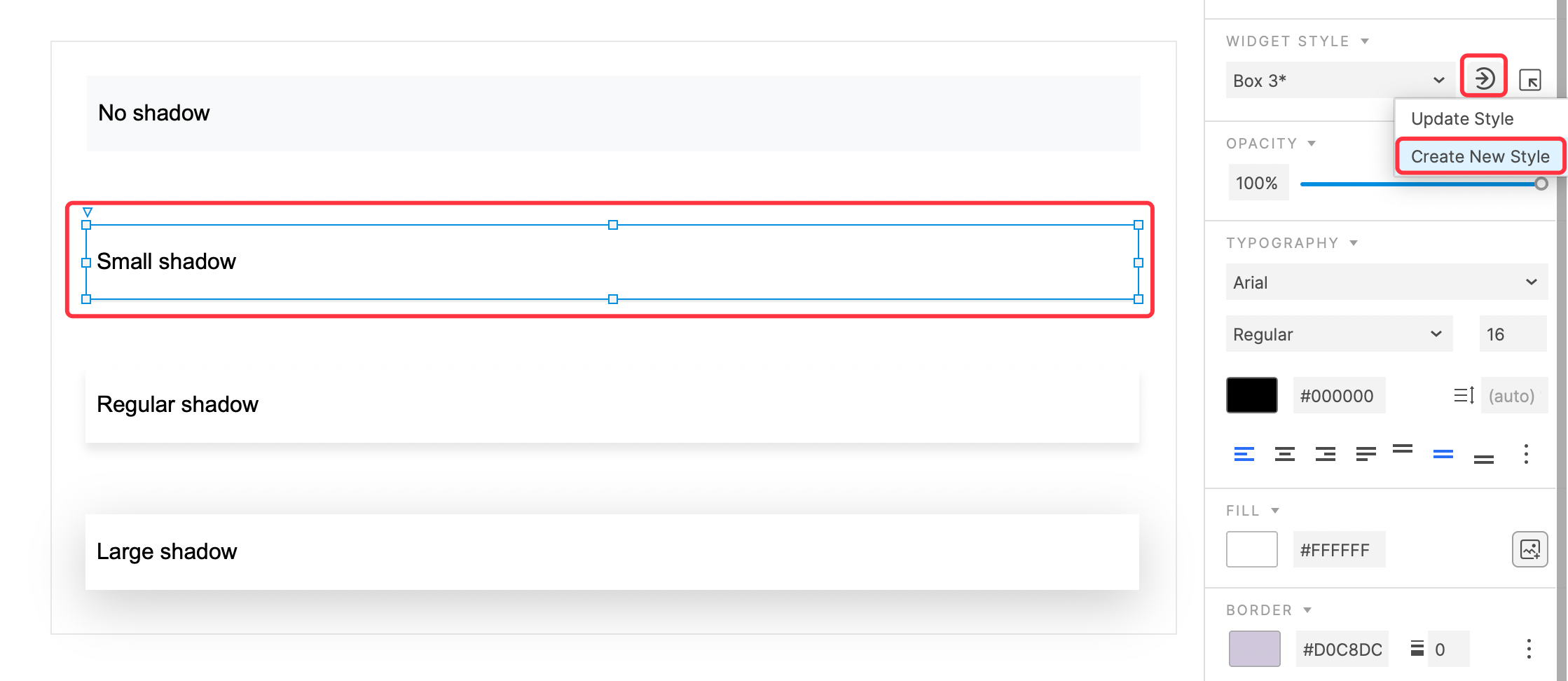This screenshot has height=681, width=1568.
Task: Open more border options menu
Action: click(1528, 649)
